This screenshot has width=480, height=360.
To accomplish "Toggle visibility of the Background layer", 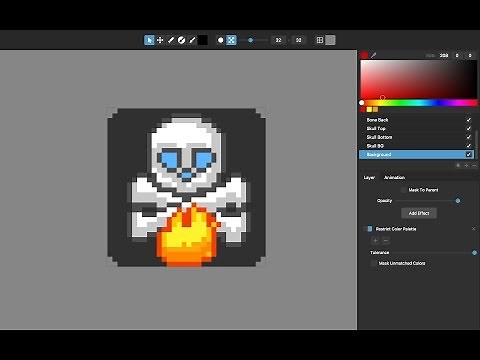I will (469, 154).
